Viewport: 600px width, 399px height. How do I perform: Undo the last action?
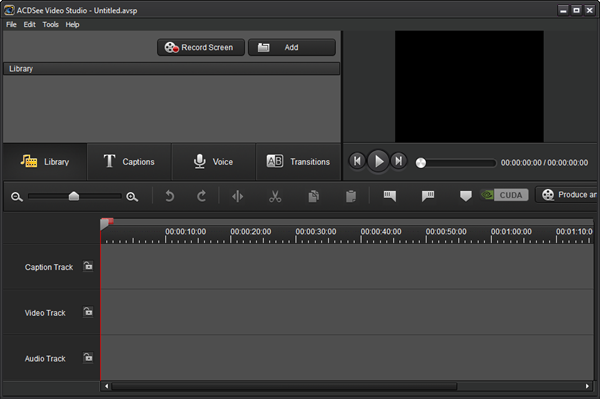coord(170,196)
